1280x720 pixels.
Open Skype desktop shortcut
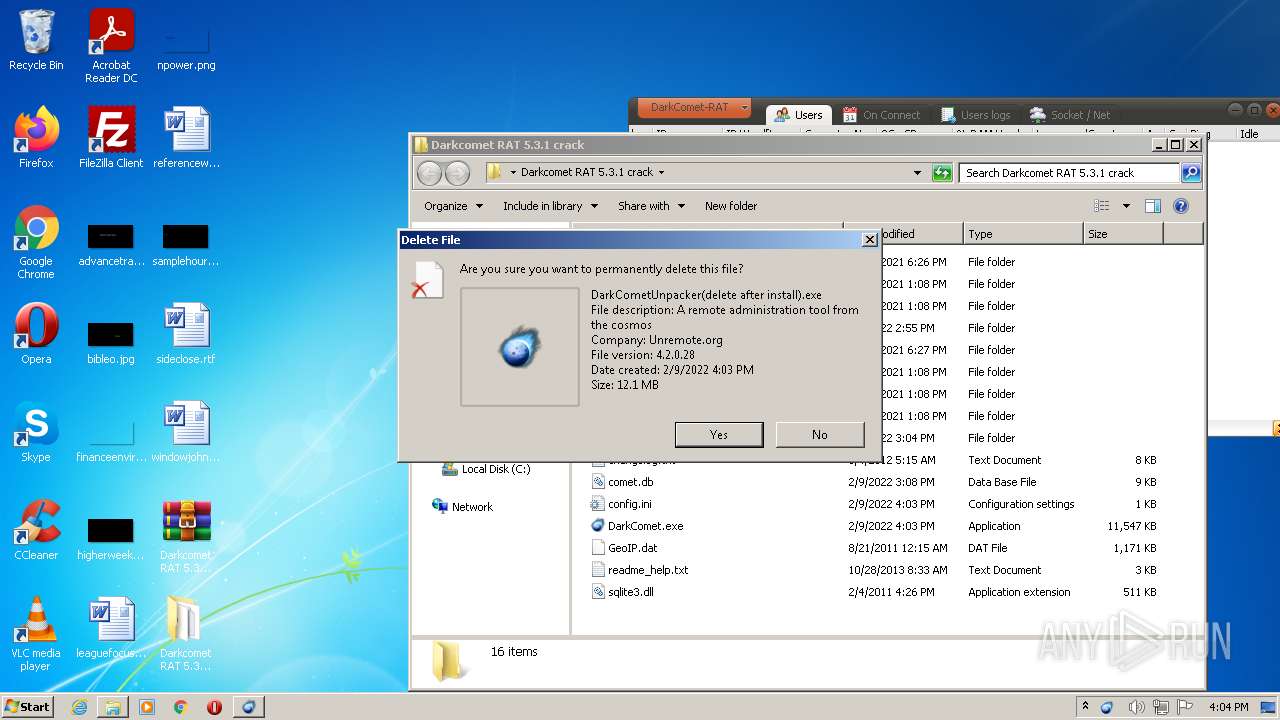[36, 432]
